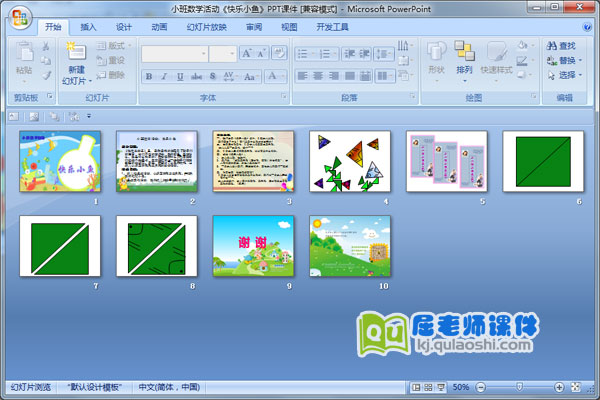Viewport: 600px width, 400px height.
Task: Open the Font Color dropdown
Action: tap(276, 76)
